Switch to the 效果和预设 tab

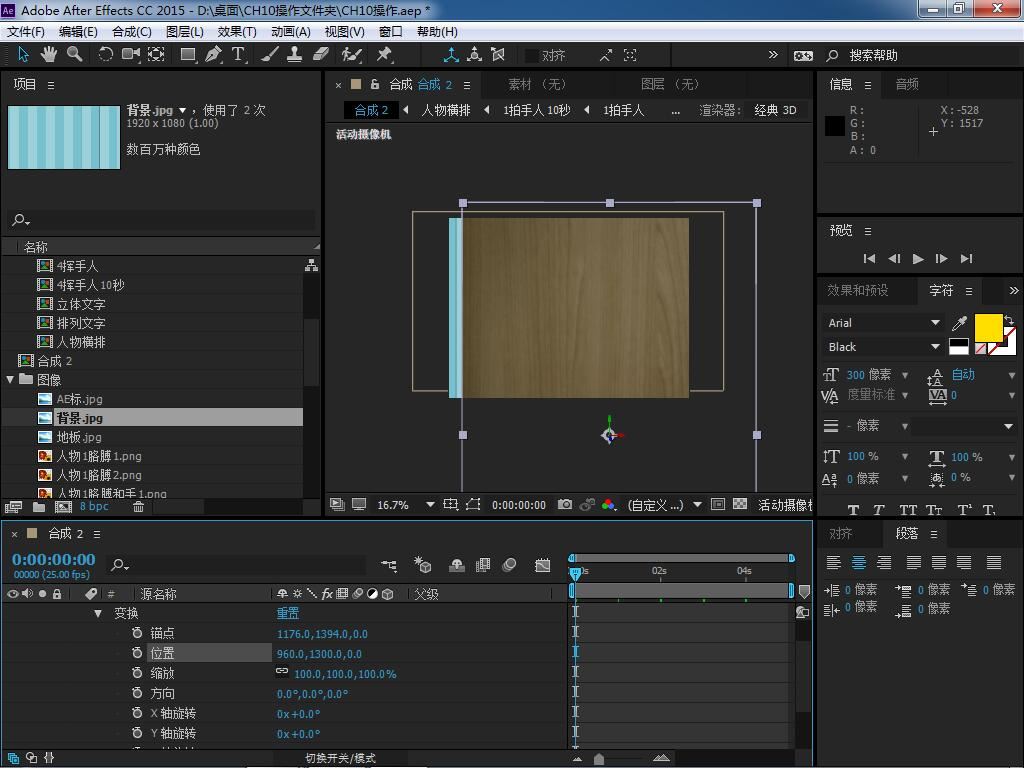coord(857,290)
